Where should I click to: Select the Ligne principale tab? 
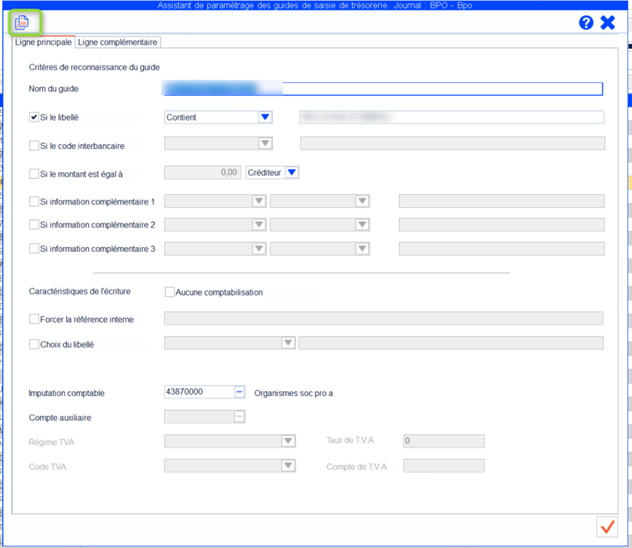pyautogui.click(x=43, y=42)
